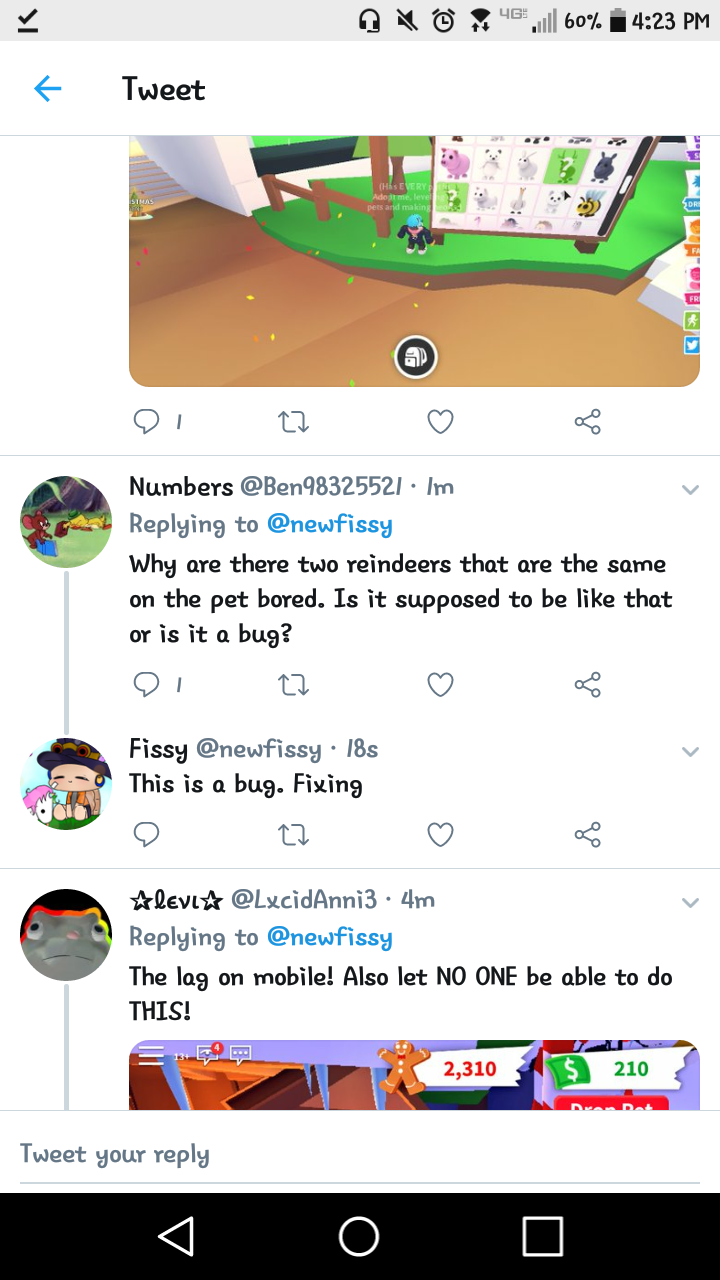Open the Adopt Me game screenshot image
The width and height of the screenshot is (720, 1280).
pos(414,260)
